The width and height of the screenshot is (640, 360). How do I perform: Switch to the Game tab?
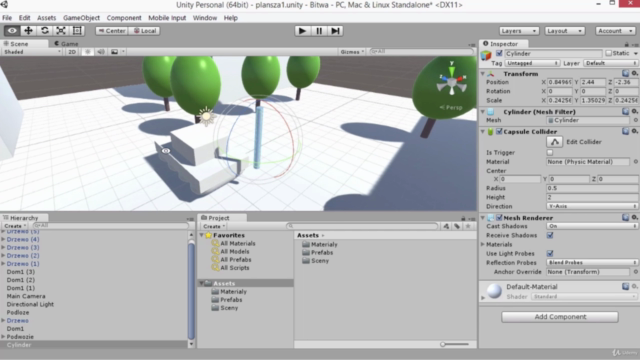pos(66,44)
